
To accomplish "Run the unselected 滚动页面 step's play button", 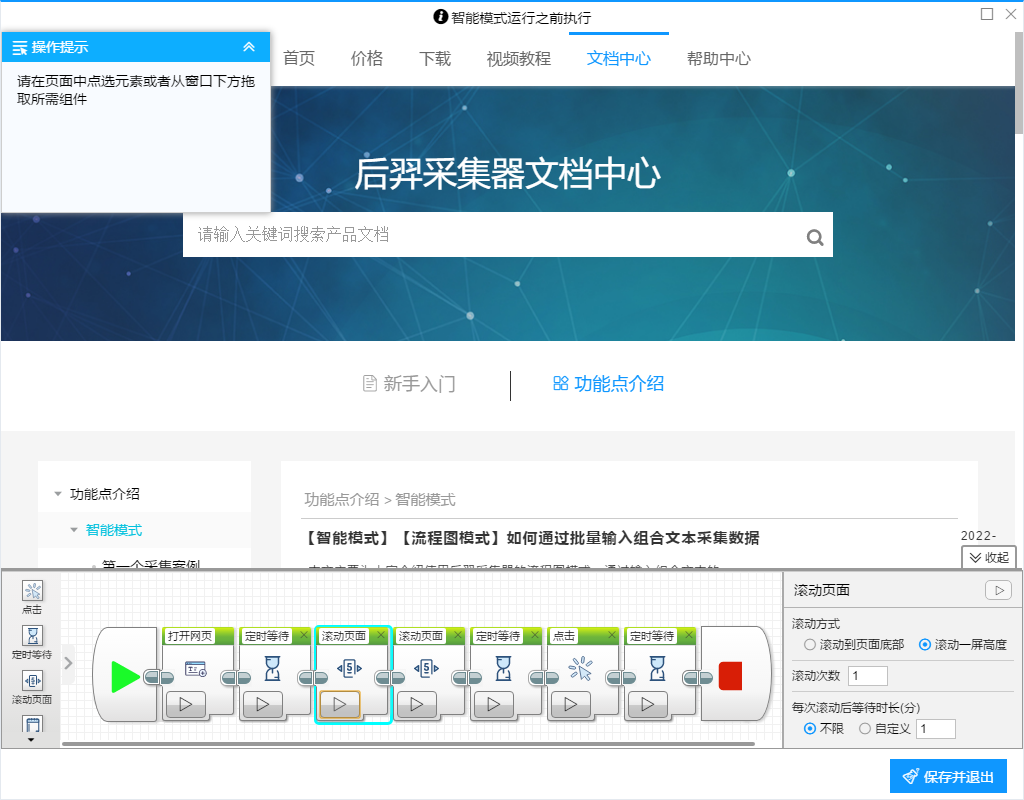I will click(x=417, y=704).
